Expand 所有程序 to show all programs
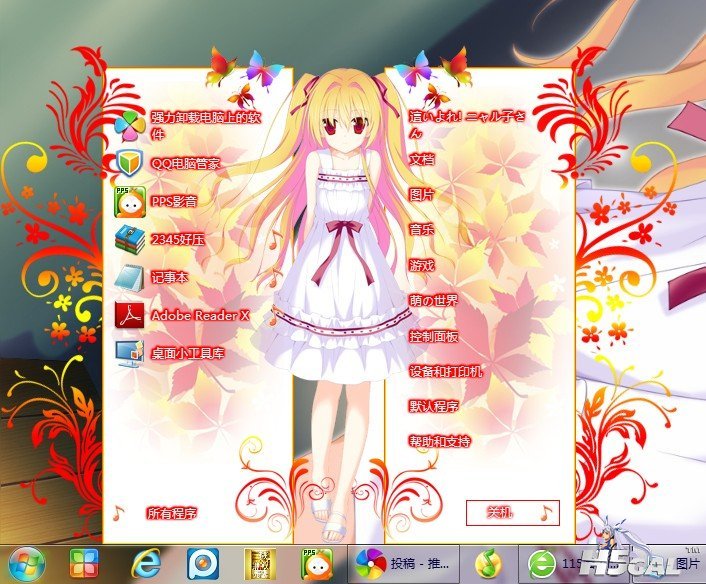The image size is (706, 584). [171, 513]
